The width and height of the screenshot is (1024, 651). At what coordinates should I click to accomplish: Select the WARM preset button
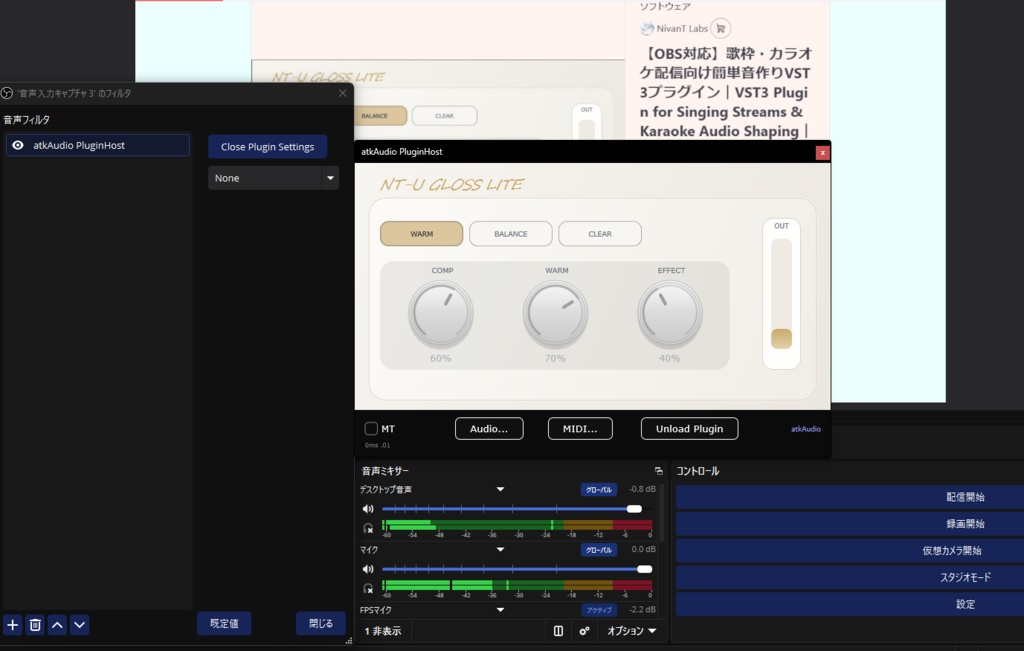click(x=422, y=234)
